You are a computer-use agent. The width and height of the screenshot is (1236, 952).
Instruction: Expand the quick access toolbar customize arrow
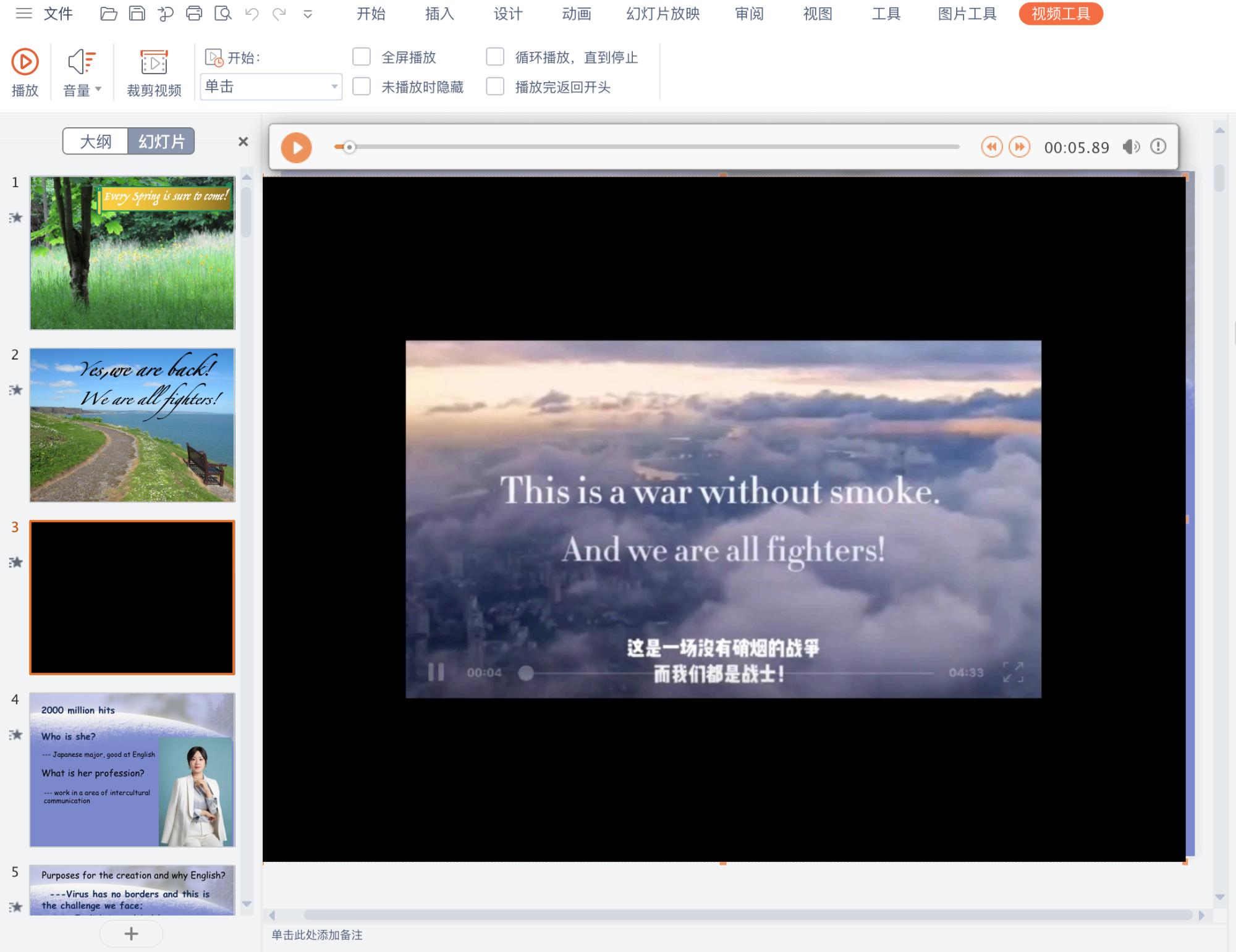(x=308, y=14)
